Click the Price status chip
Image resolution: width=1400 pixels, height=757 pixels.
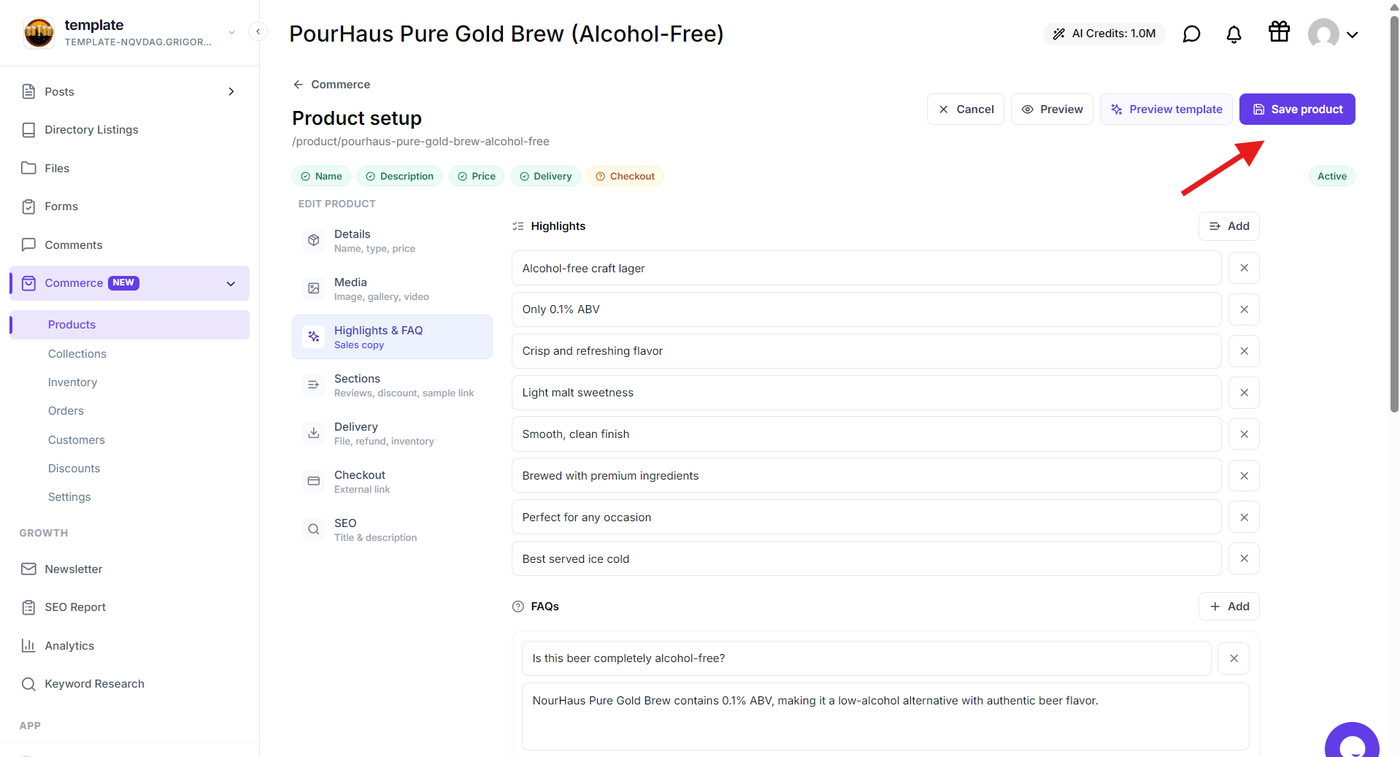476,176
